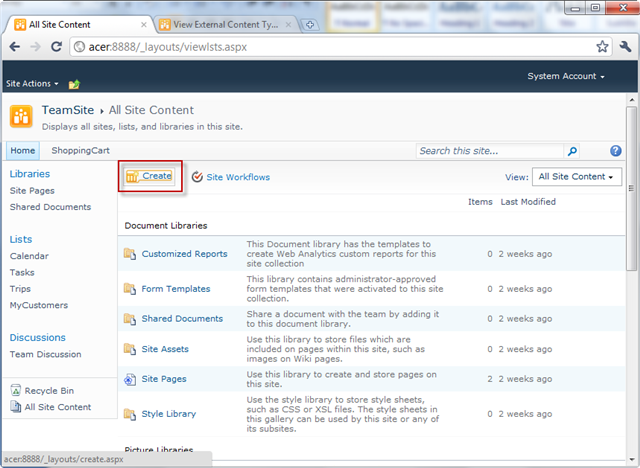Click the TeamSite orange logo icon
640x468 pixels.
(x=21, y=117)
